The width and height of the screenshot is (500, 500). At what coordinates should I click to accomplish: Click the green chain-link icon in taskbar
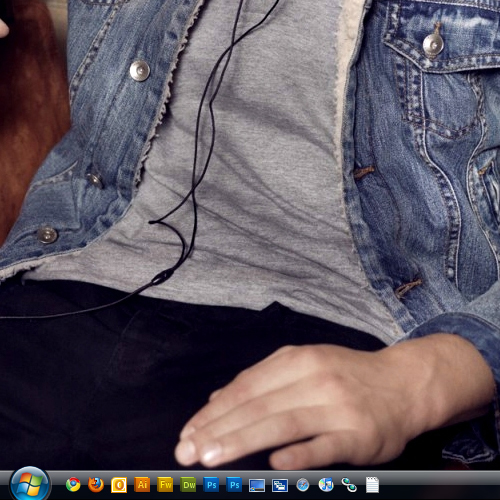349,485
